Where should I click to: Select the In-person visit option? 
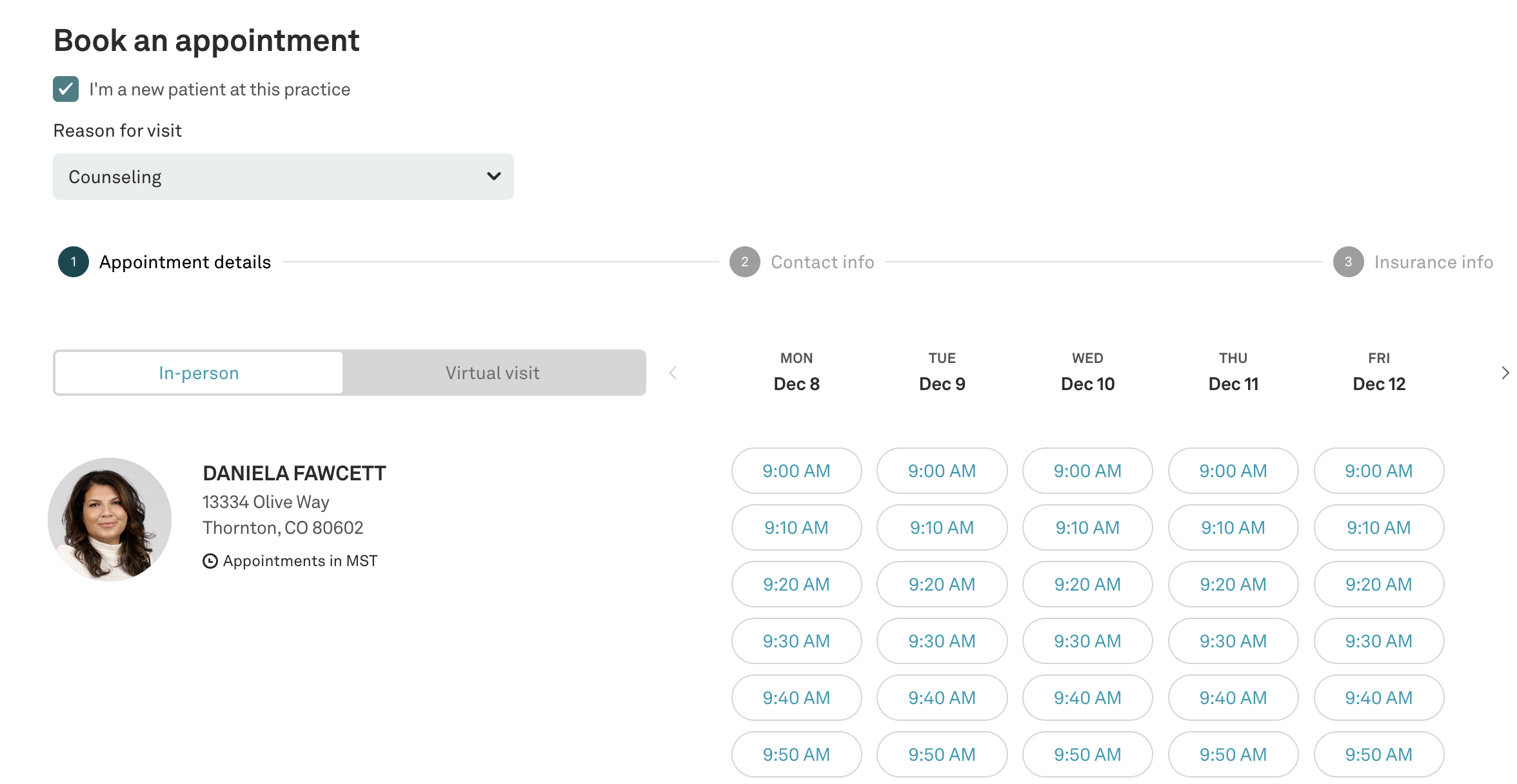(199, 373)
